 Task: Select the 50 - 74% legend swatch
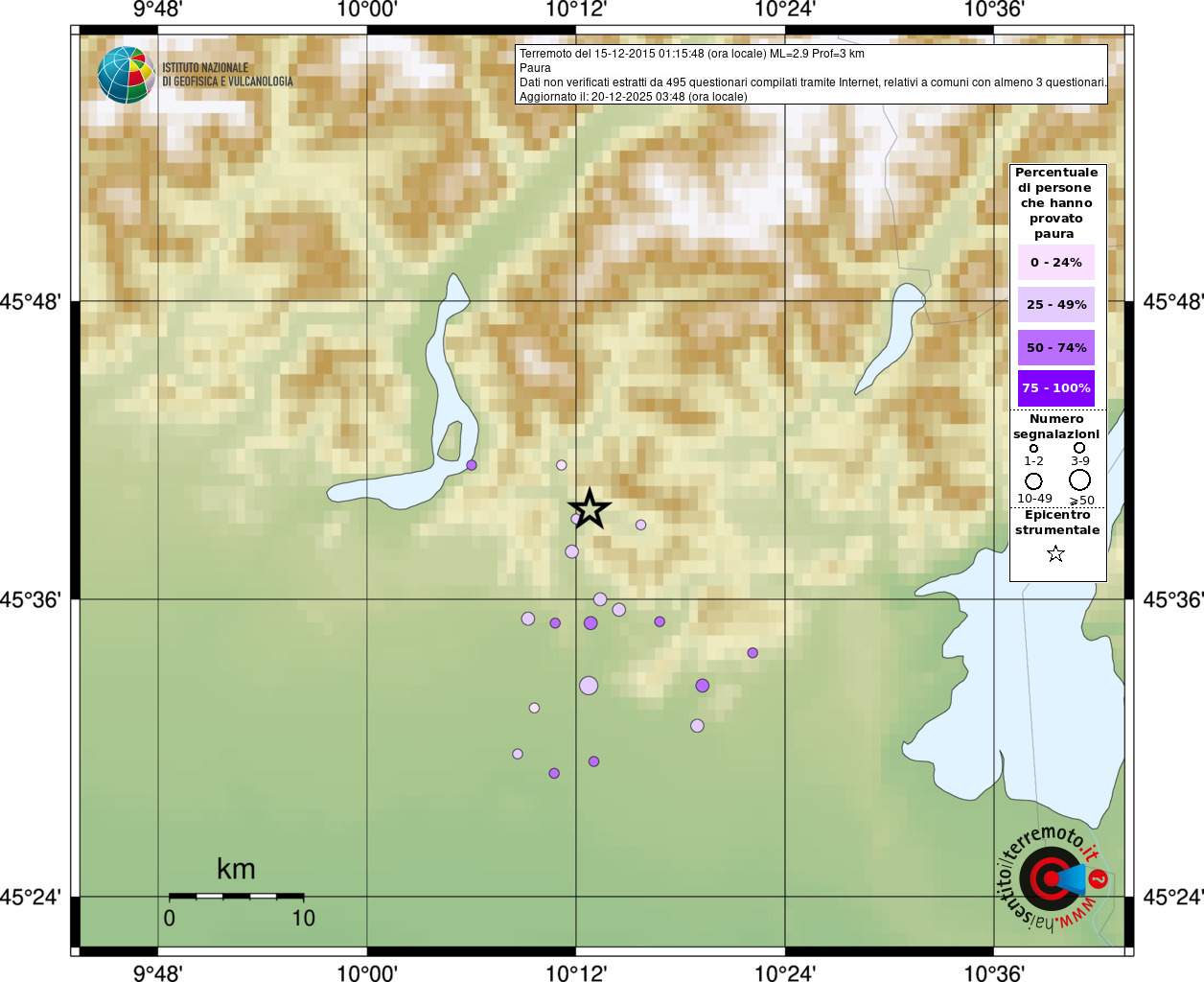[1056, 347]
